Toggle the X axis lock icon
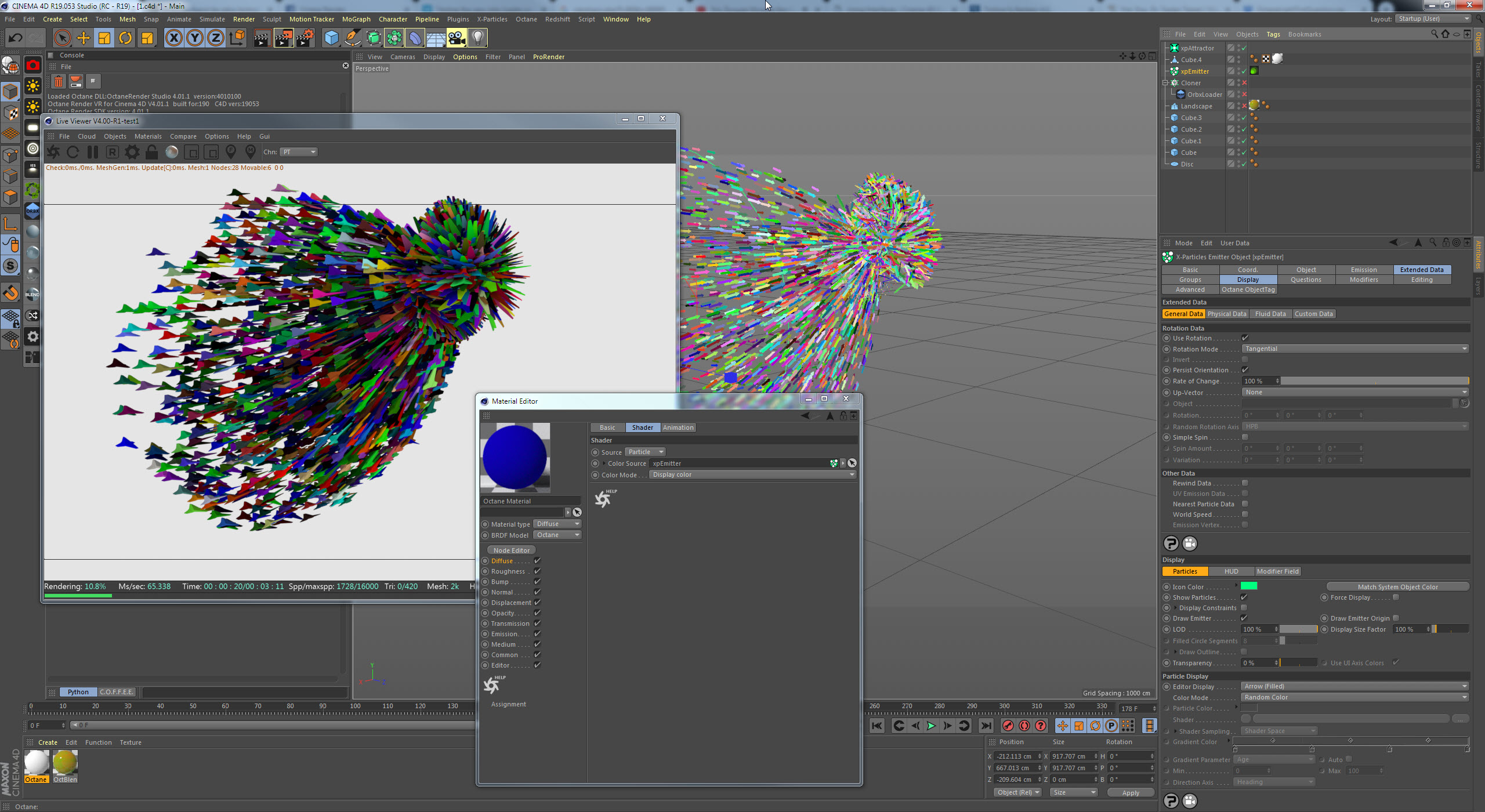1485x812 pixels. click(173, 38)
